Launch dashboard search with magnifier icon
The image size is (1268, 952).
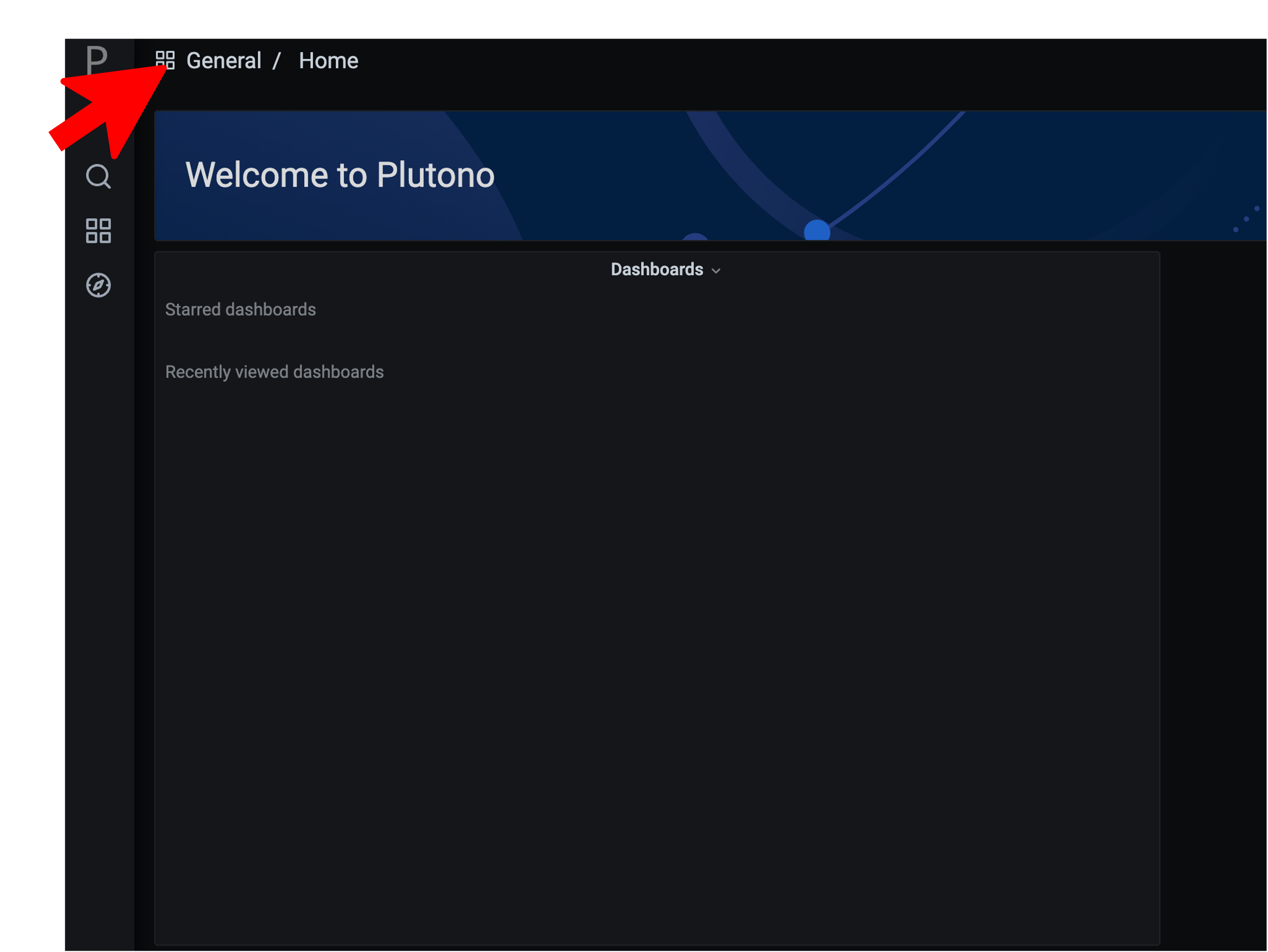coord(99,177)
